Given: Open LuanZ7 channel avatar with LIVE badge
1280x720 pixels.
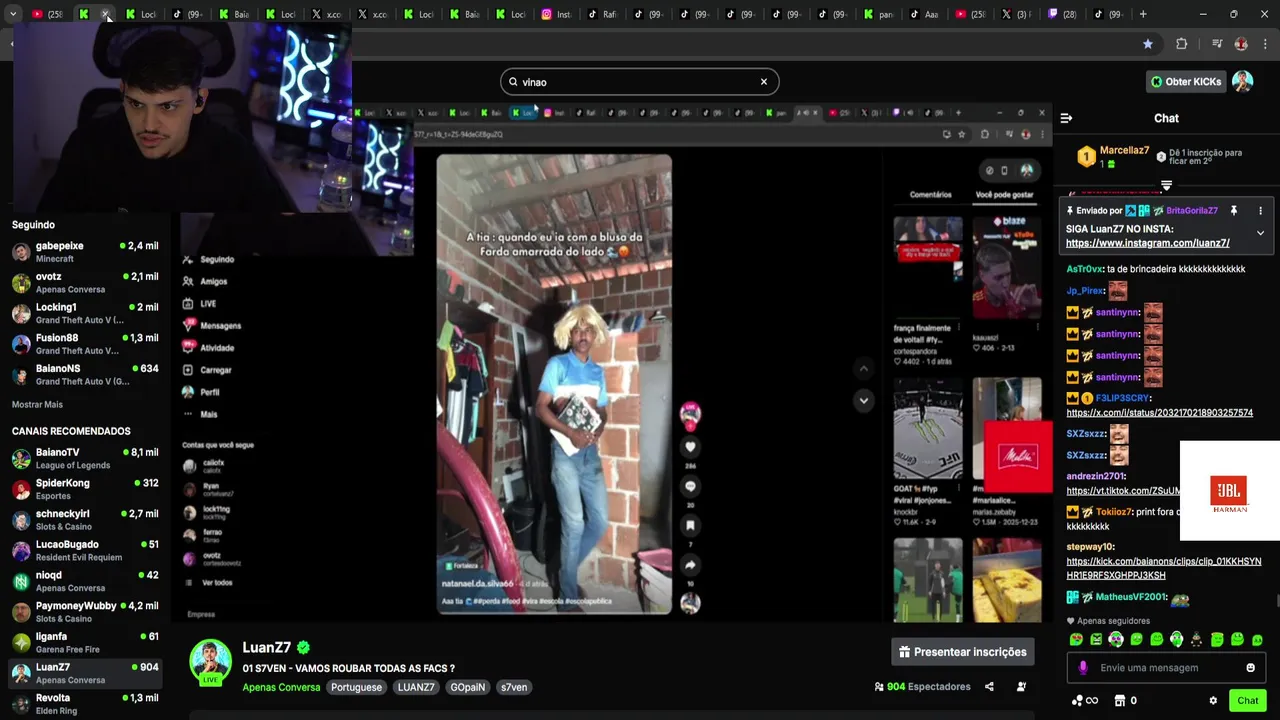Looking at the screenshot, I should (211, 662).
